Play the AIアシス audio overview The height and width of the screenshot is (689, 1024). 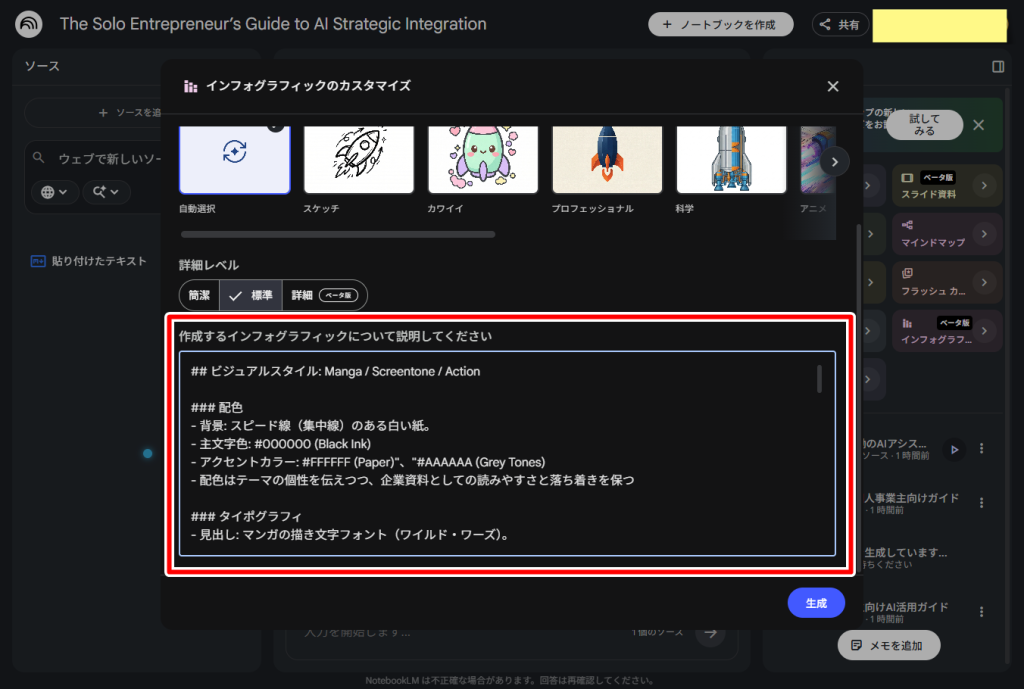click(954, 449)
